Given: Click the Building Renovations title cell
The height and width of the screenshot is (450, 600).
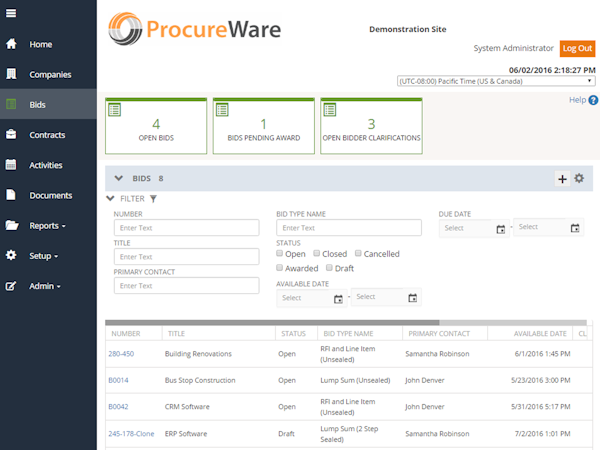Looking at the screenshot, I should pyautogui.click(x=198, y=354).
